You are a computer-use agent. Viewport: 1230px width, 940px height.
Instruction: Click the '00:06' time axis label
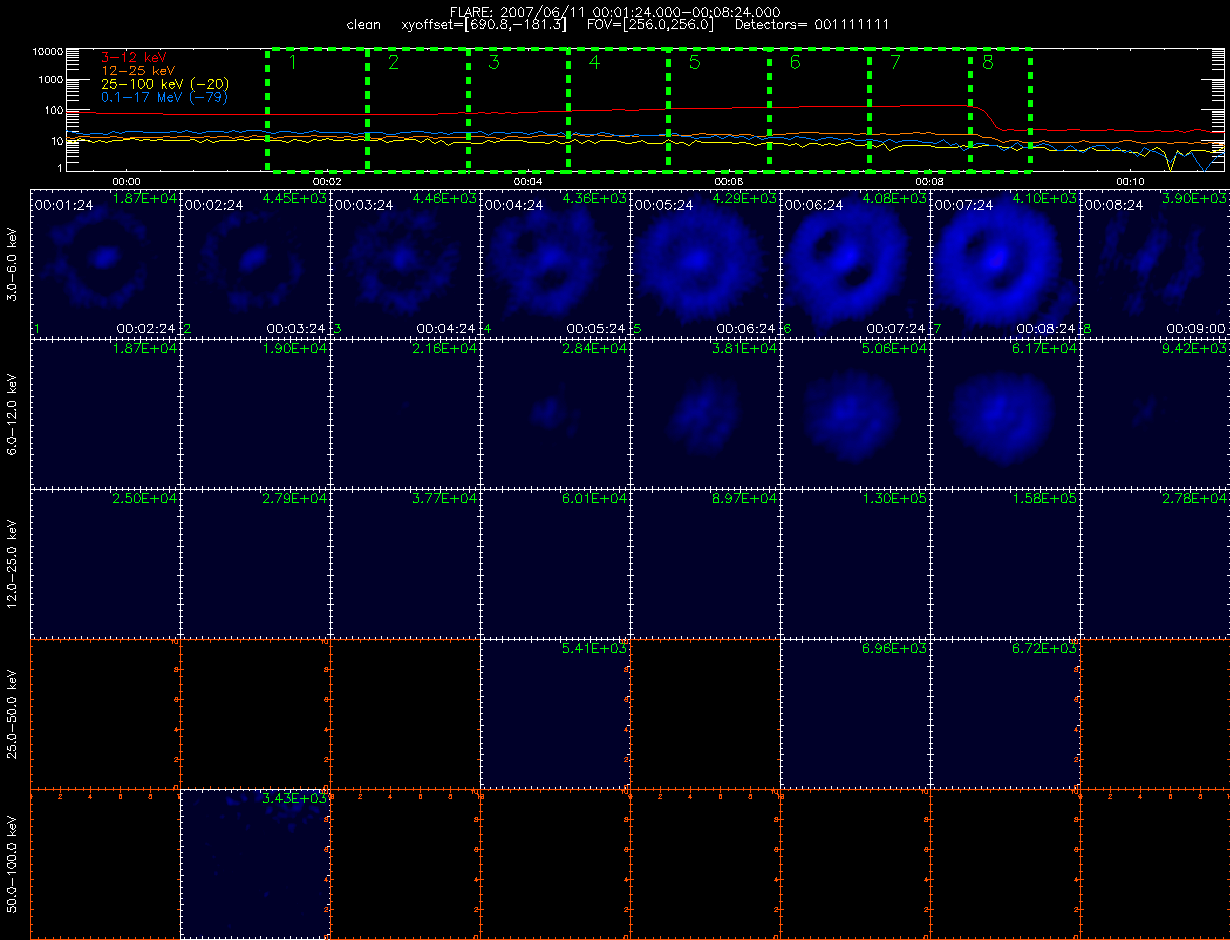pyautogui.click(x=728, y=182)
